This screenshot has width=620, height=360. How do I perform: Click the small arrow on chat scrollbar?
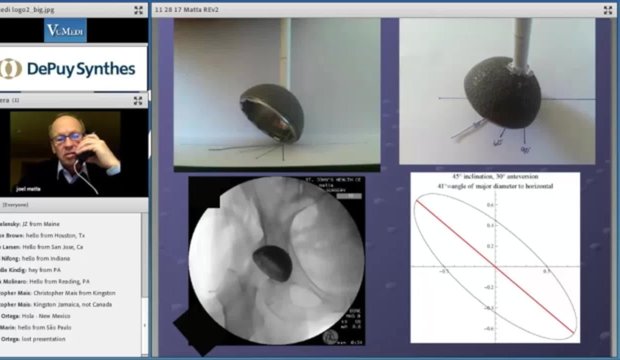(x=145, y=325)
